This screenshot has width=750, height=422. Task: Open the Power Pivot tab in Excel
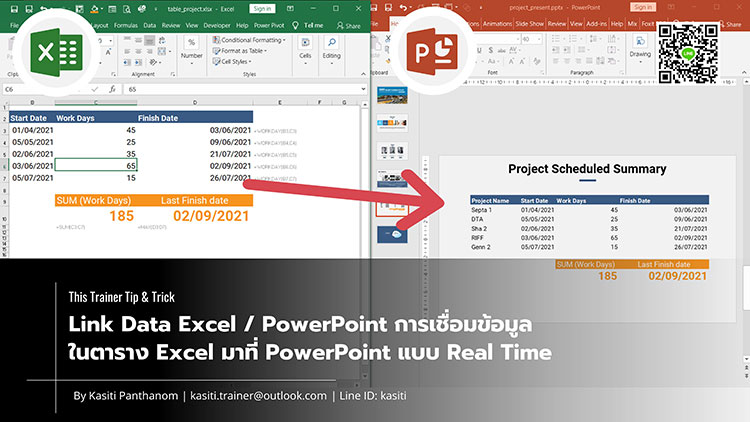coord(269,25)
